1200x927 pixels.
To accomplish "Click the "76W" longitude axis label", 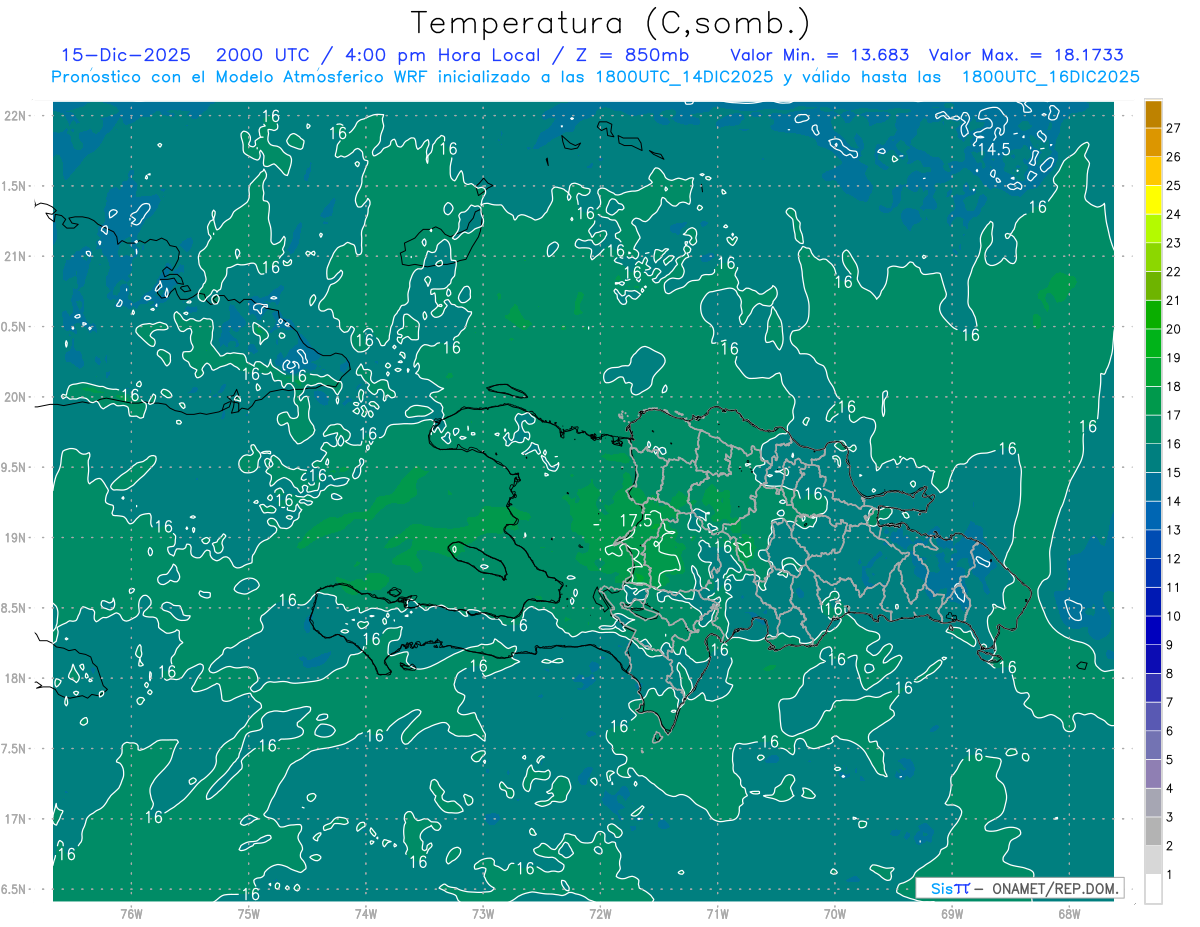I will coord(131,914).
